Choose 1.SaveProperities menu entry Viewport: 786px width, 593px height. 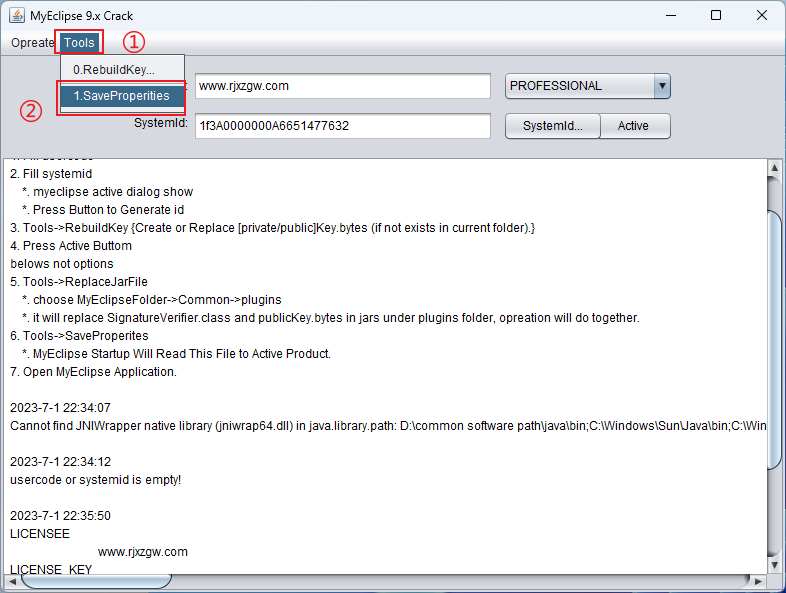pos(122,96)
